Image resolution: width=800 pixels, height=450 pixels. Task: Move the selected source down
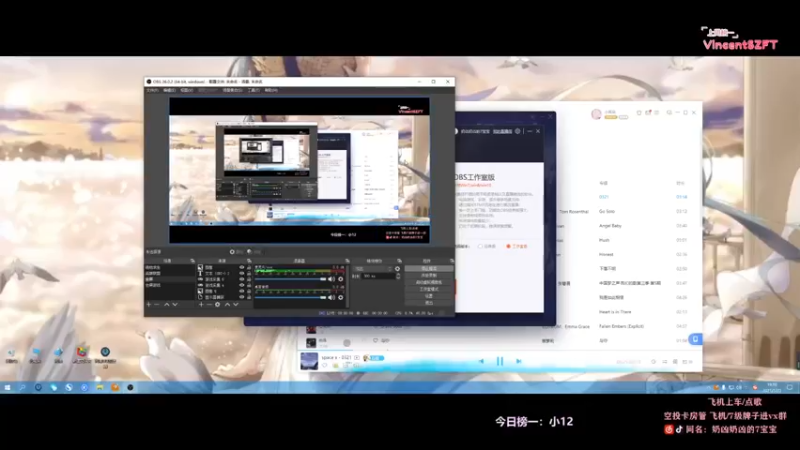pos(236,305)
